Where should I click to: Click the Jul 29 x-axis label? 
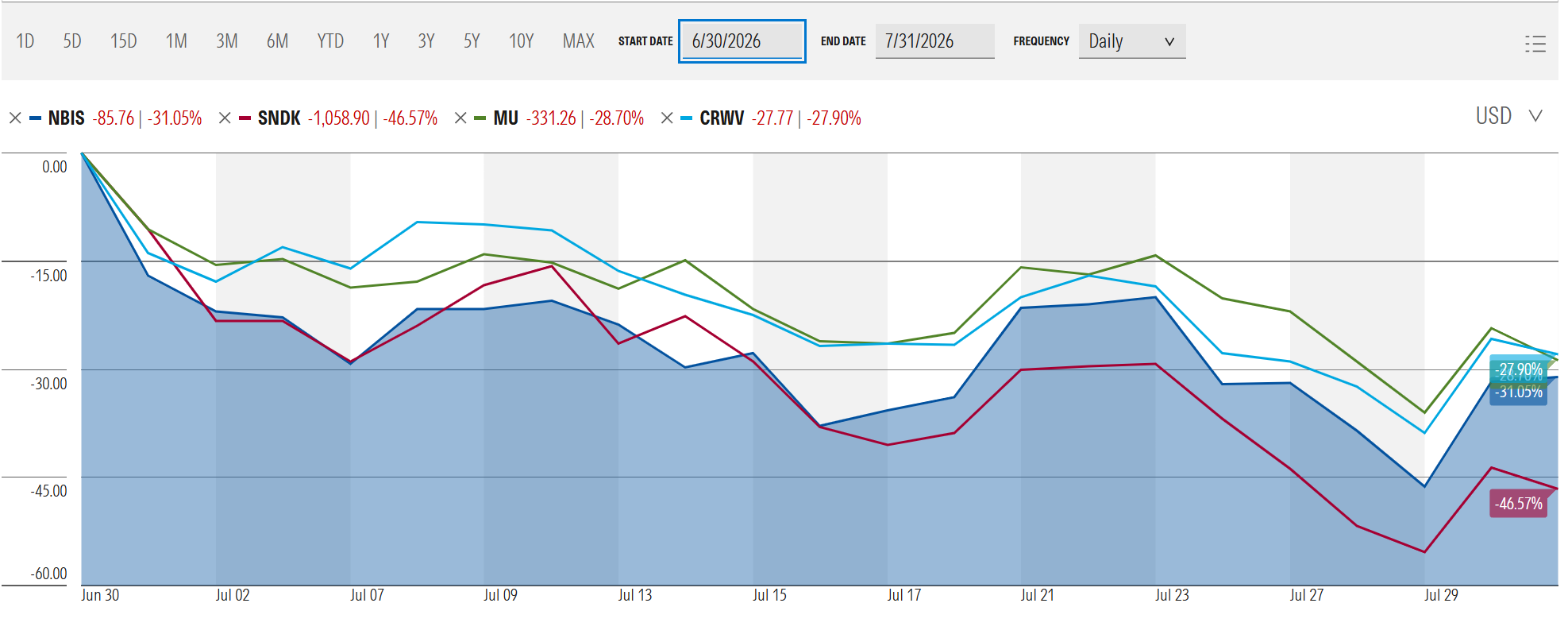point(1440,595)
